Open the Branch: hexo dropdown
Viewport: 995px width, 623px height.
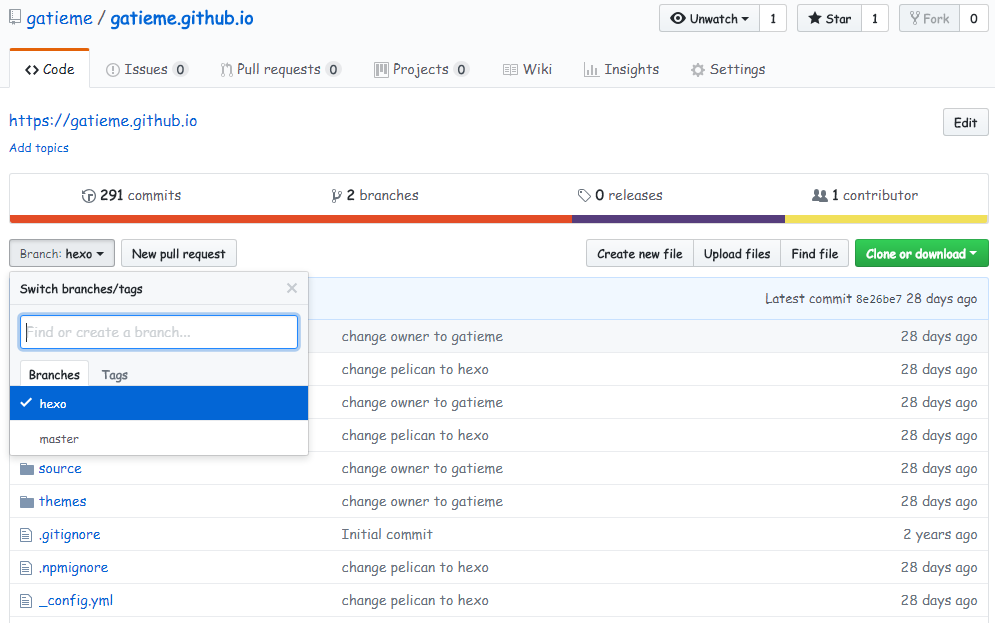62,254
